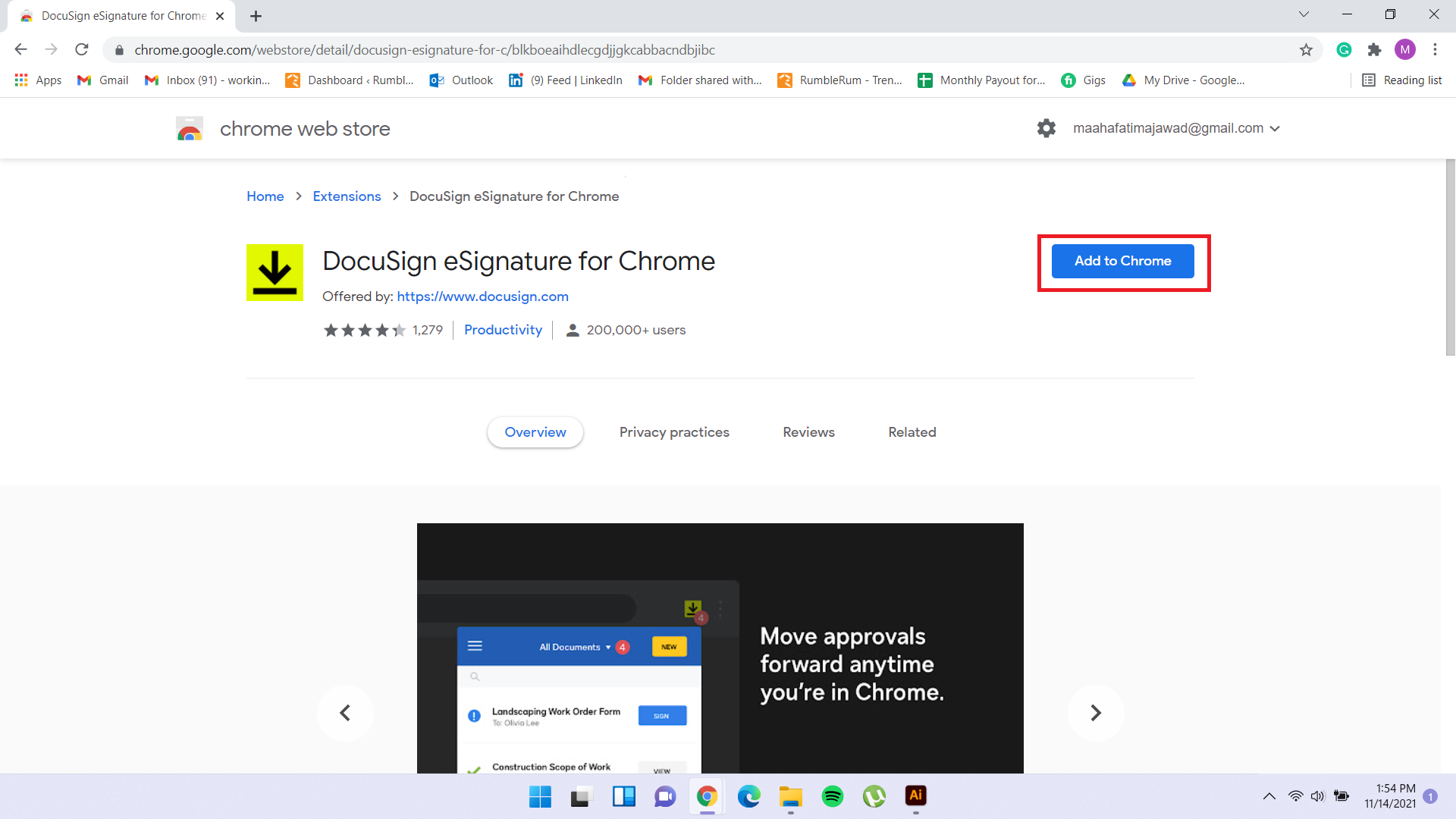Open Task View from the taskbar

point(582,796)
